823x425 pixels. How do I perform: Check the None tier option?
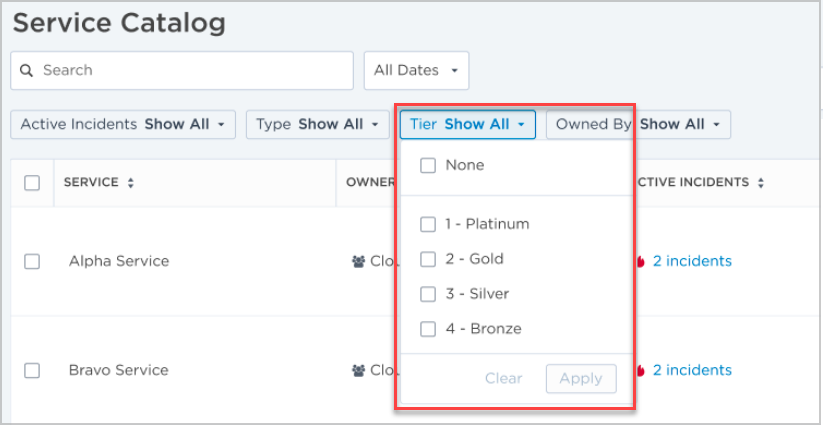tap(428, 166)
